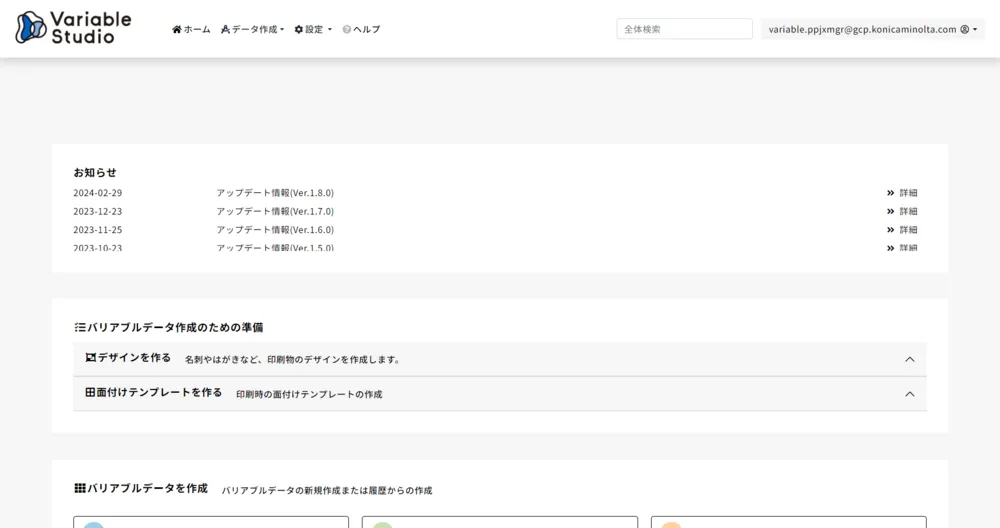
Task: Click the 印刷時の面付けテンプレートの作成 description
Action: click(x=309, y=394)
